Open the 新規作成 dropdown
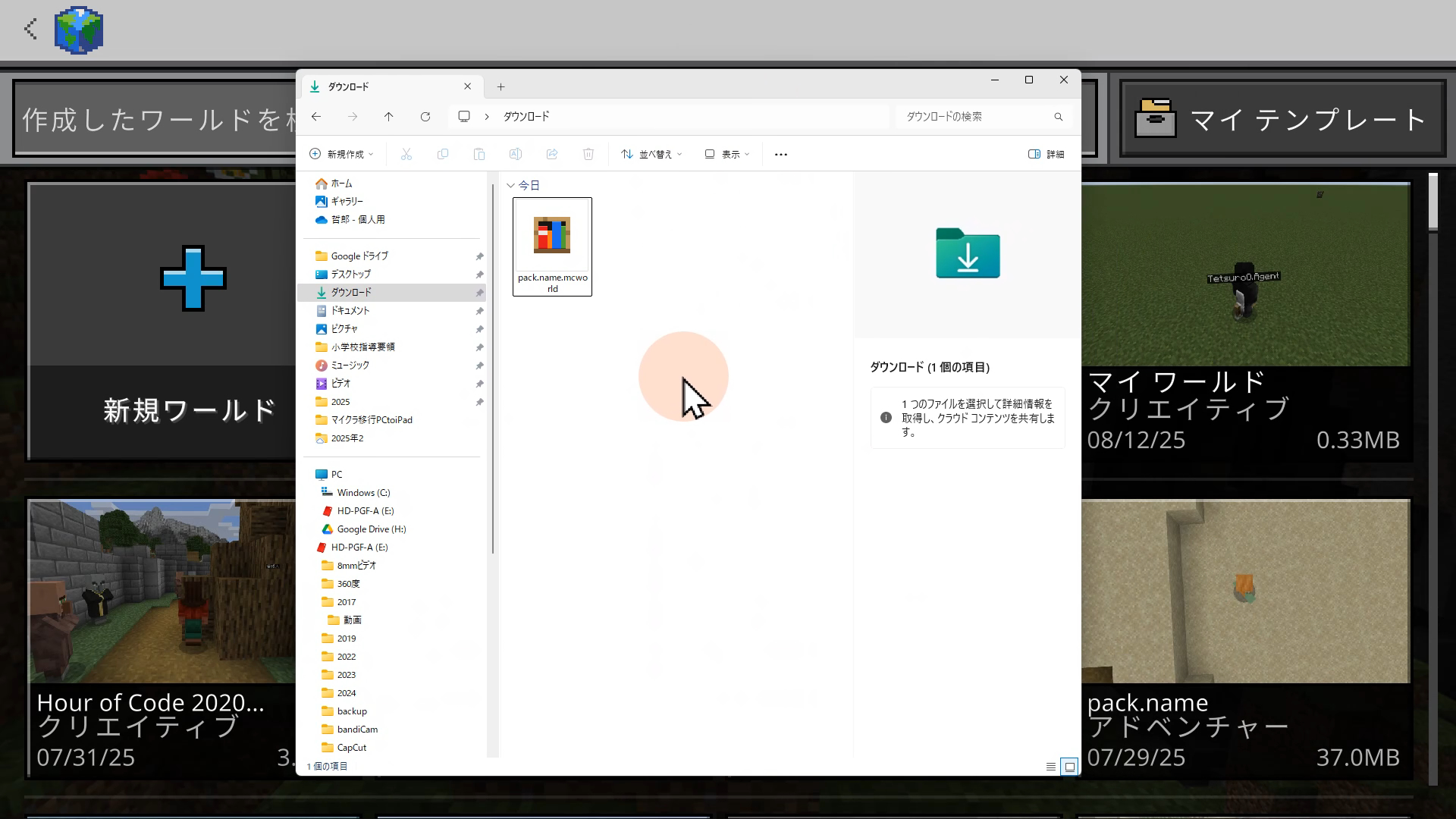1456x819 pixels. [x=342, y=154]
